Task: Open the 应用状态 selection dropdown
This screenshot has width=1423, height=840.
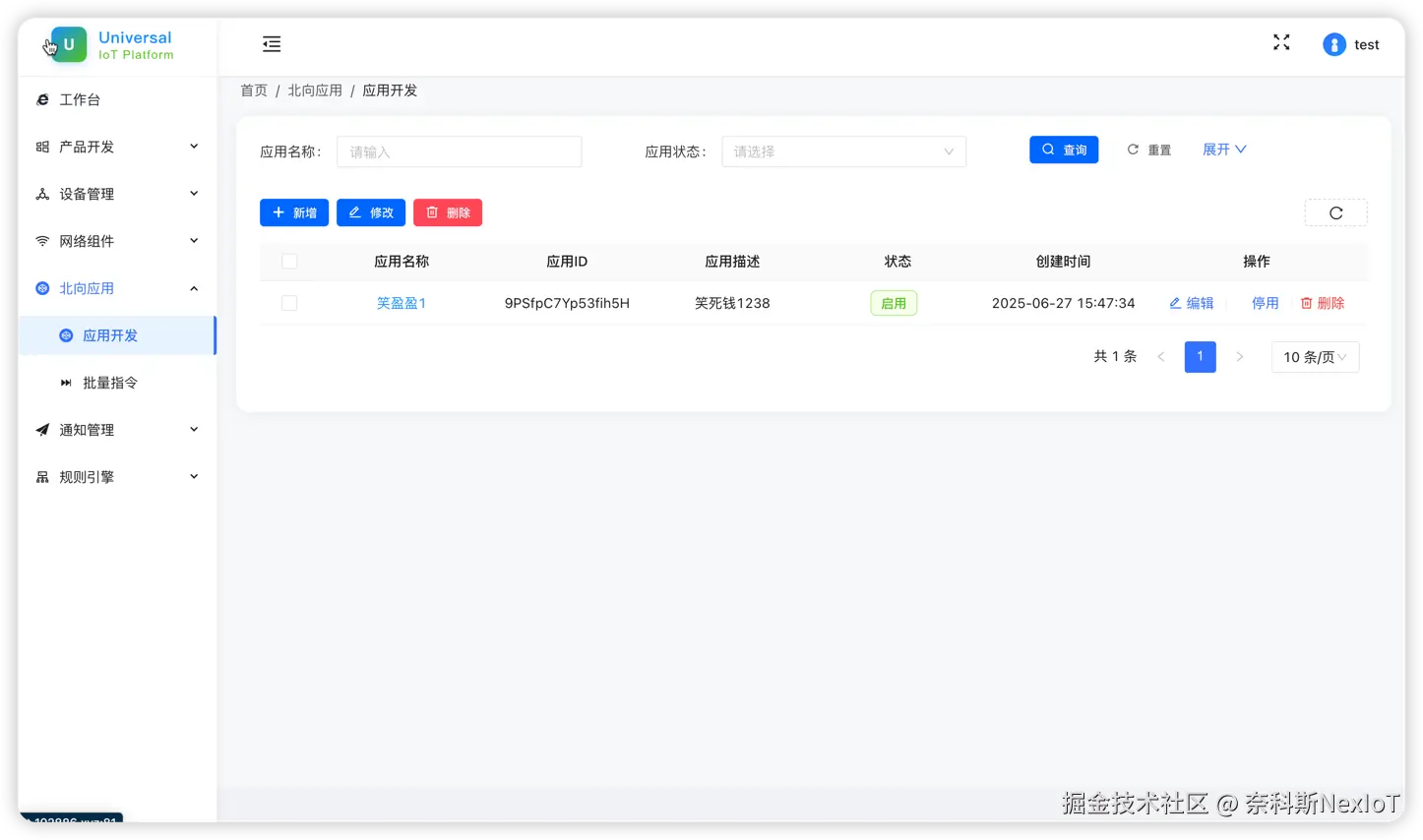Action: 843,150
